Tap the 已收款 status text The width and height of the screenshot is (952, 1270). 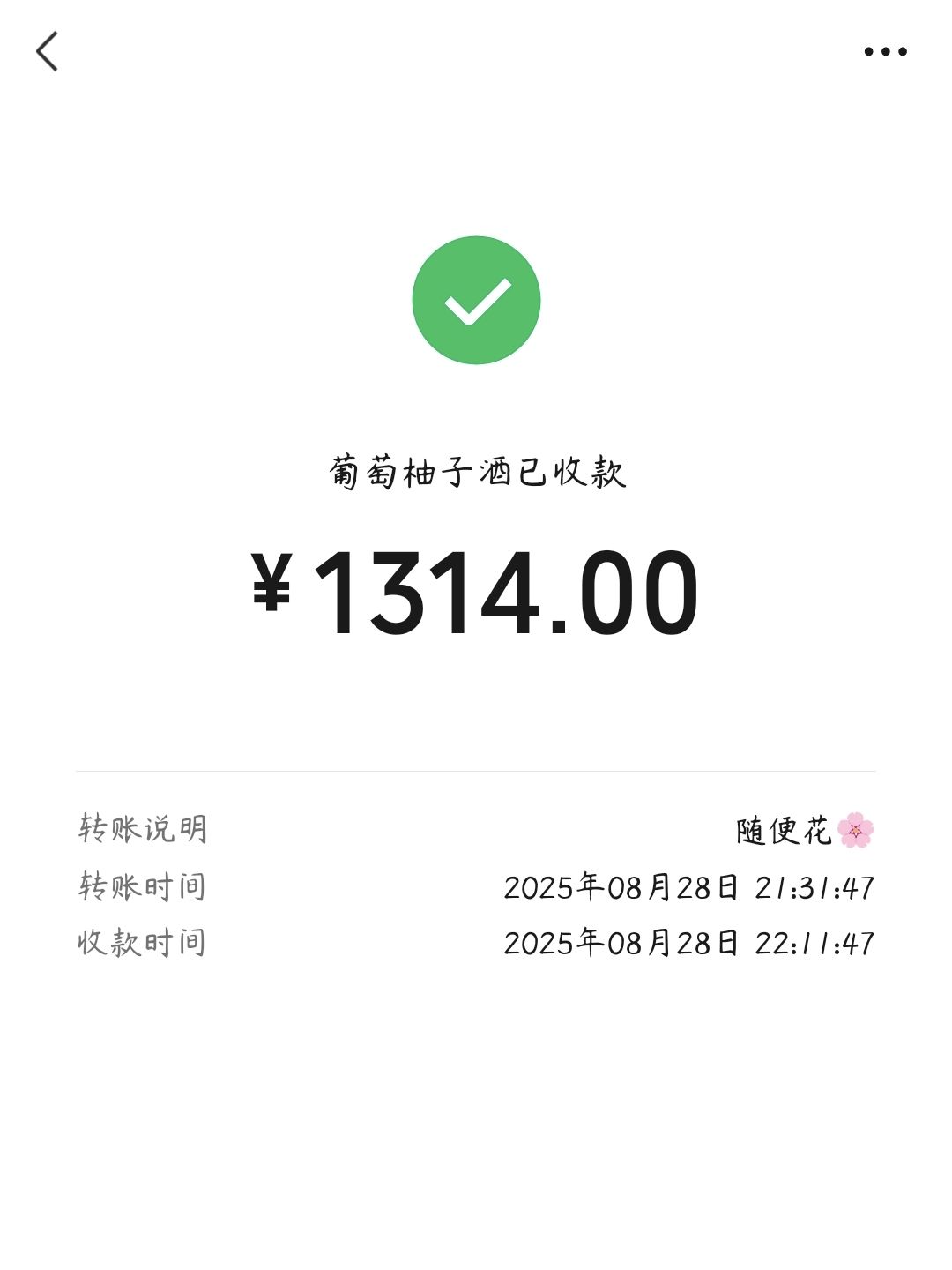coord(571,473)
